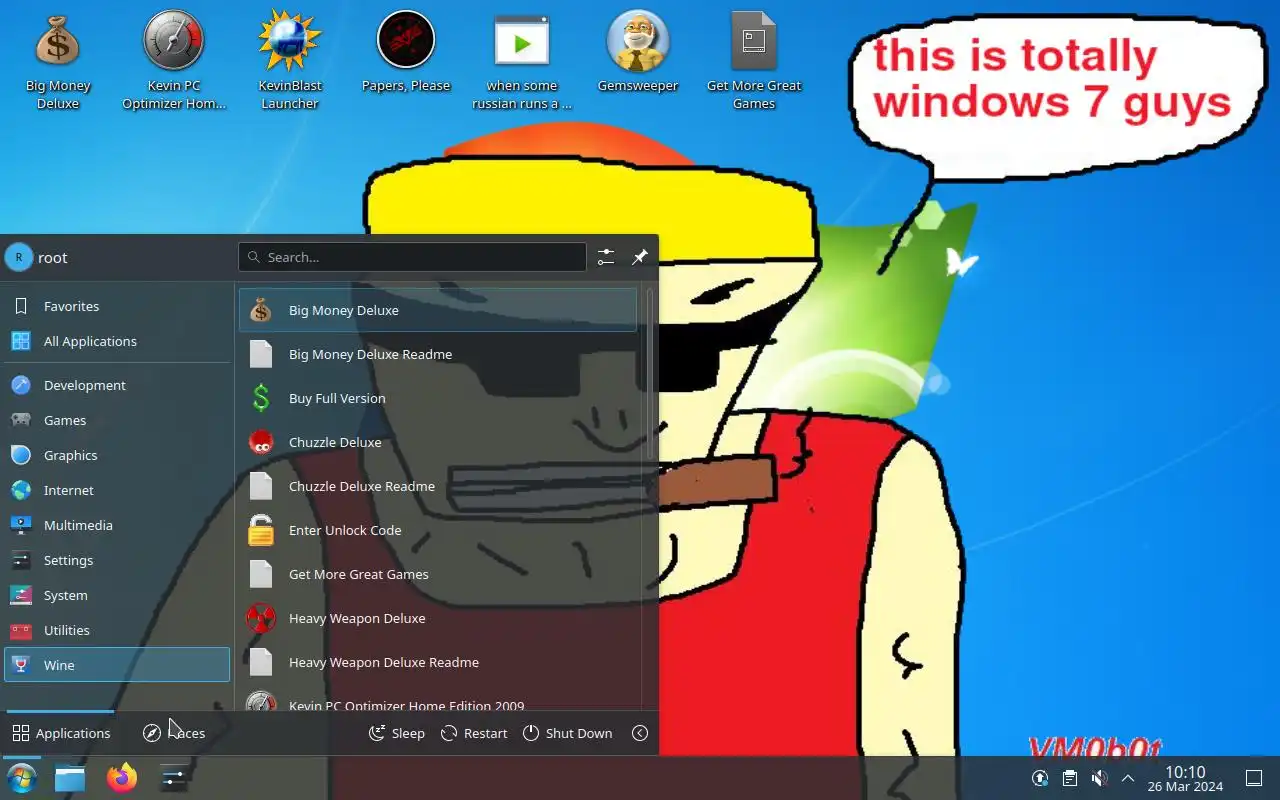The image size is (1280, 800).
Task: Open Multimedia category
Action: (x=117, y=525)
